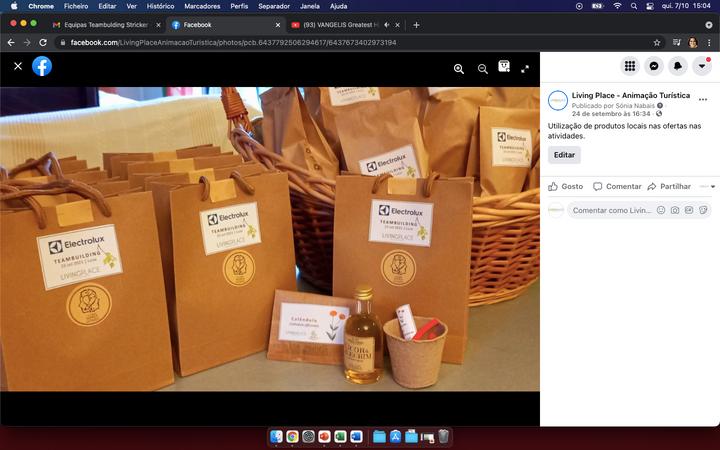Open the Perfis menu

[x=239, y=6]
